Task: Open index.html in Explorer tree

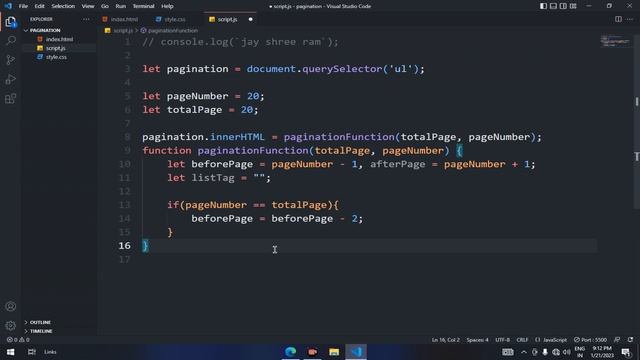Action: tap(60, 39)
